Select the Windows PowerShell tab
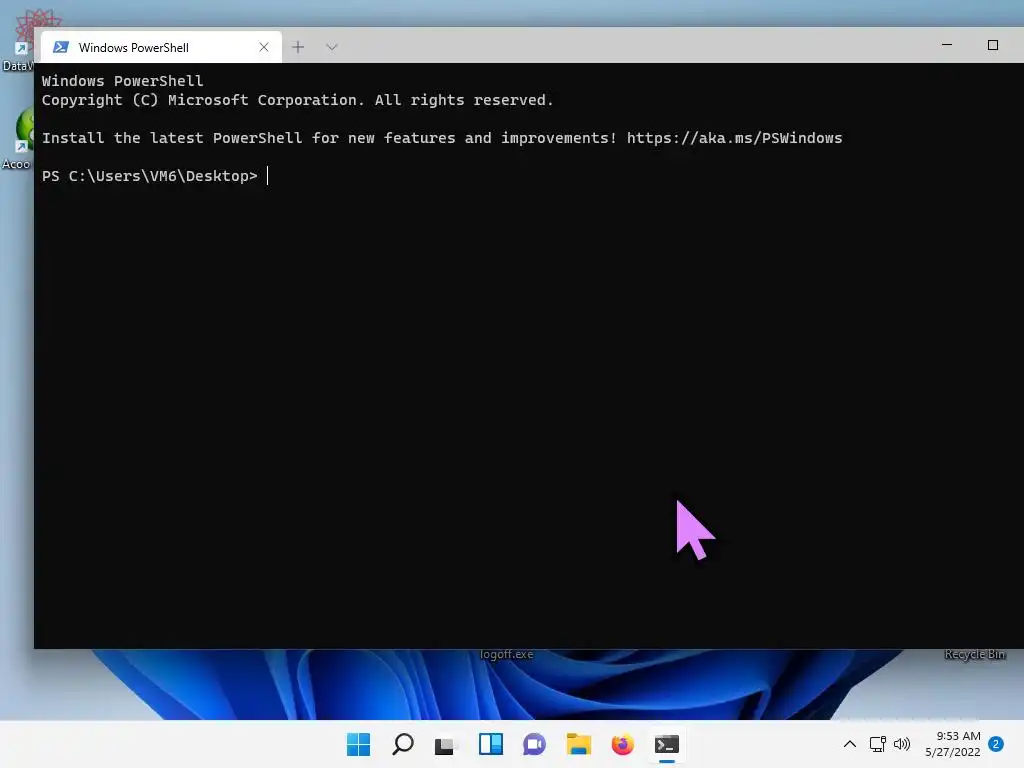Image resolution: width=1024 pixels, height=768 pixels. coord(161,47)
